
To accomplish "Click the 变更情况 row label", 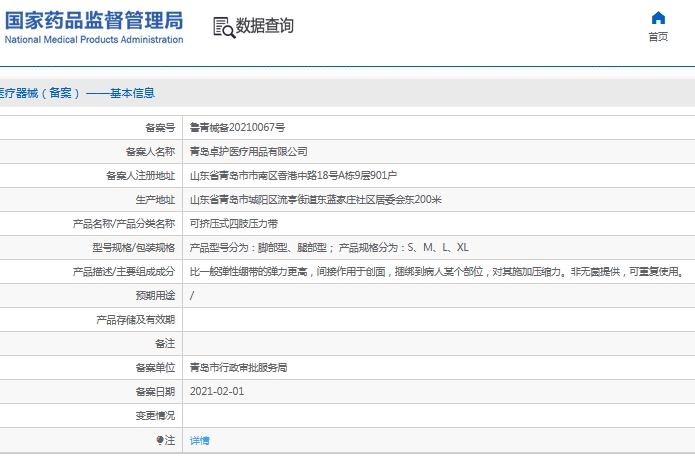I will coord(155,415).
